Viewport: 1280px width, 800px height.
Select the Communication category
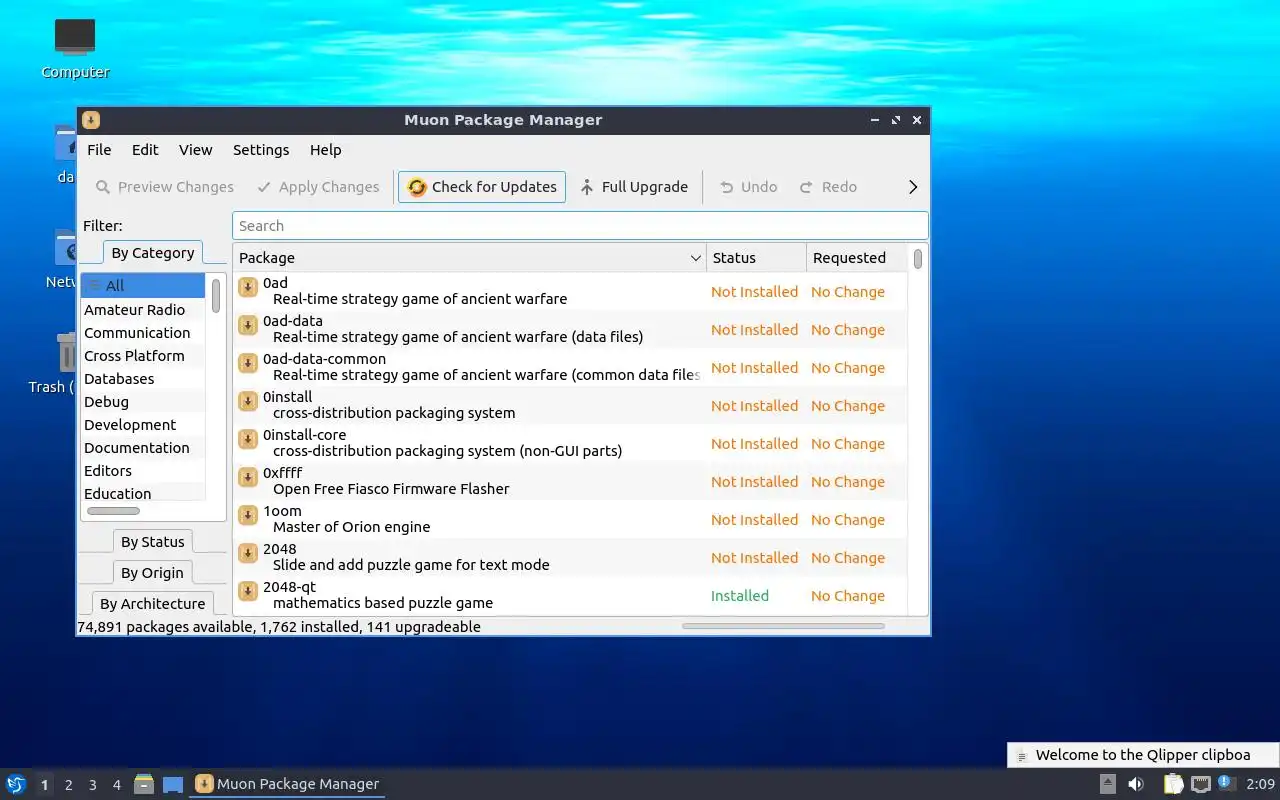pyautogui.click(x=143, y=333)
